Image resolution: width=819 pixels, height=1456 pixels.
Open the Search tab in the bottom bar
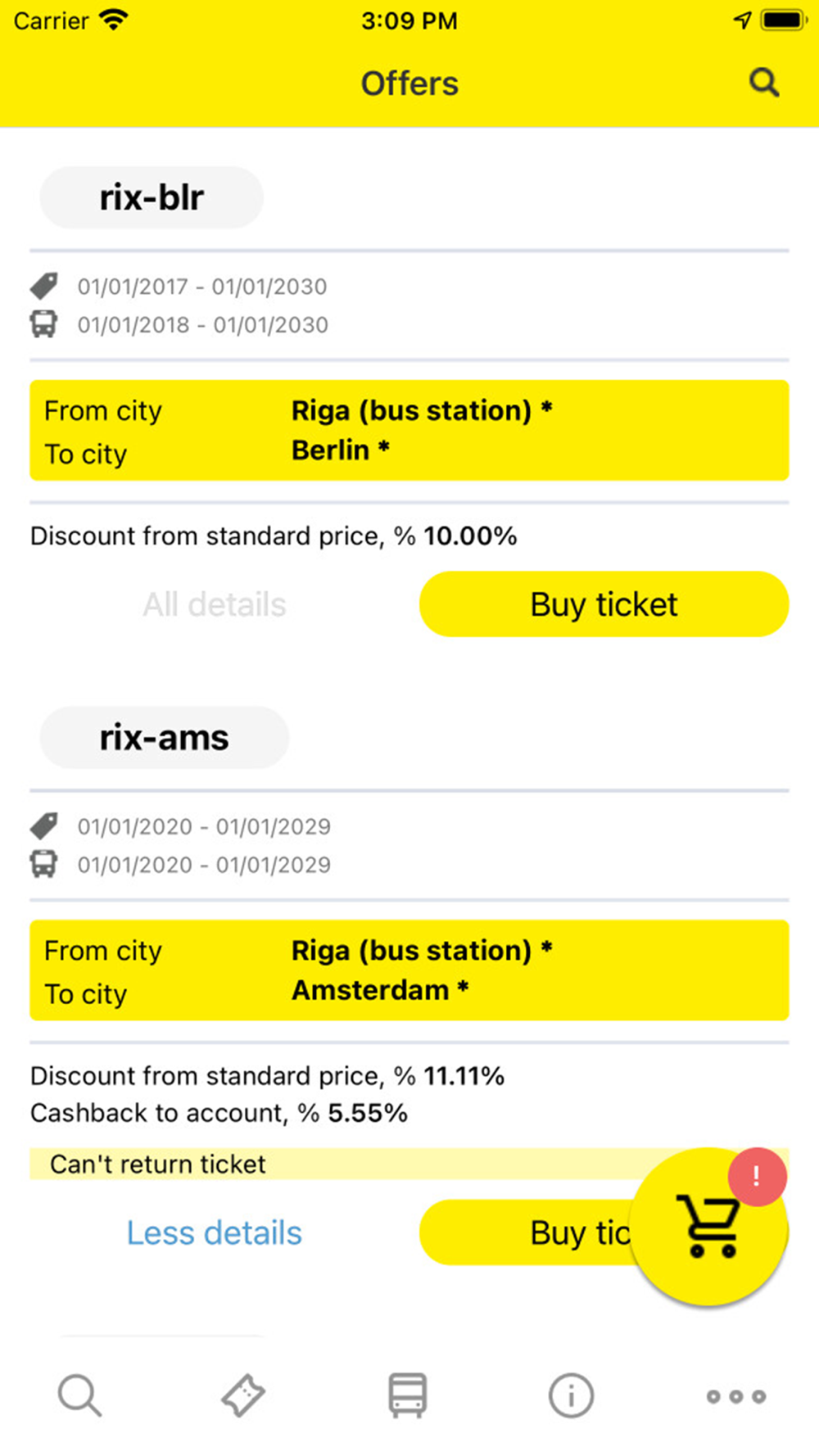click(79, 1395)
